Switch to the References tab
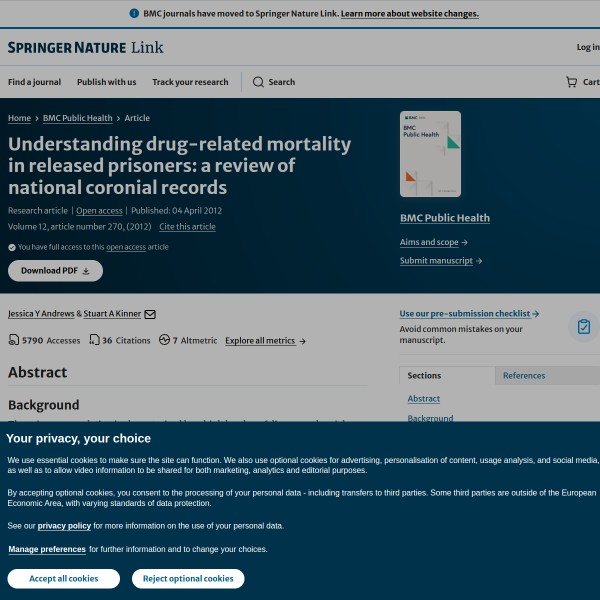The image size is (600, 600). [524, 376]
